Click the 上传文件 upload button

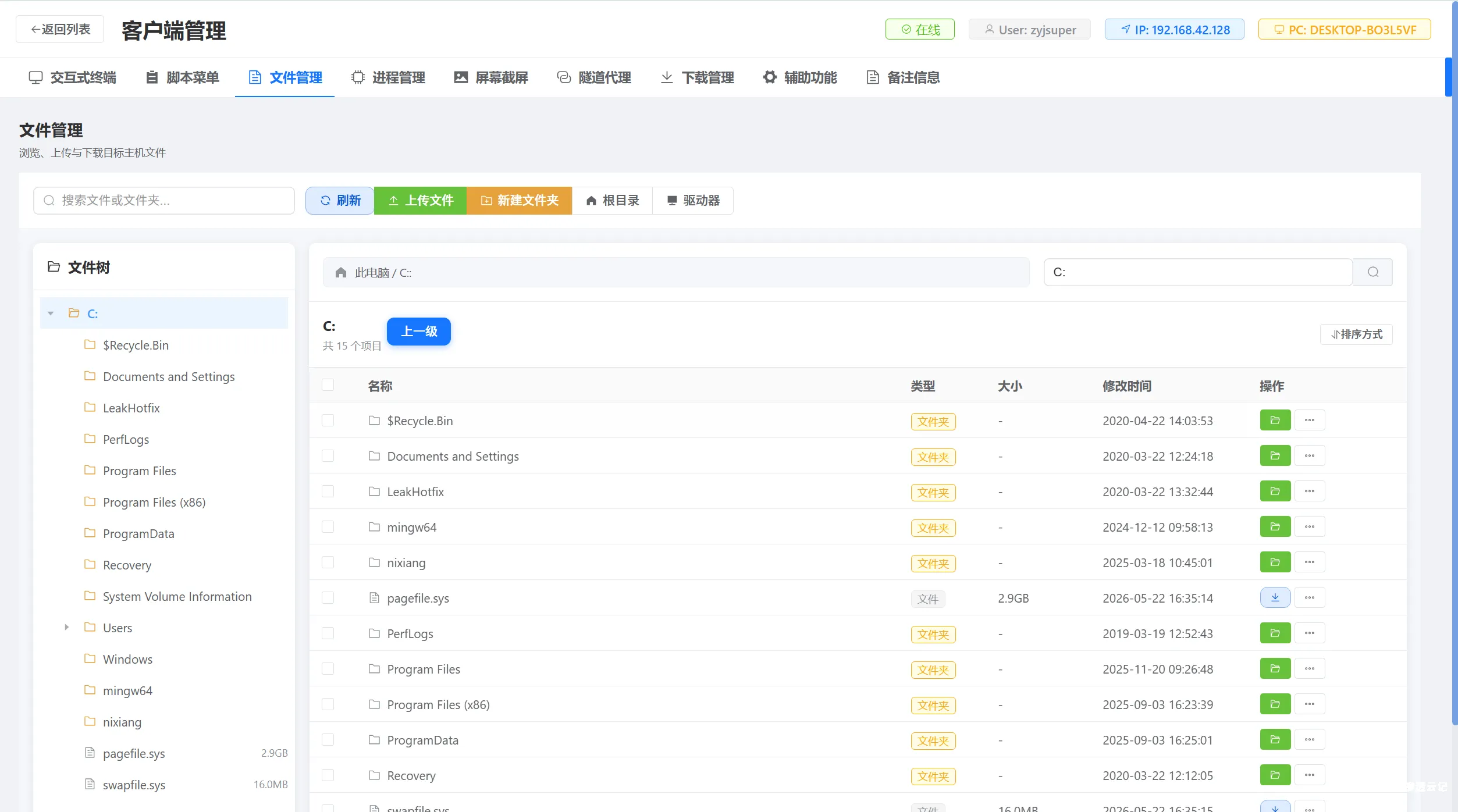420,201
